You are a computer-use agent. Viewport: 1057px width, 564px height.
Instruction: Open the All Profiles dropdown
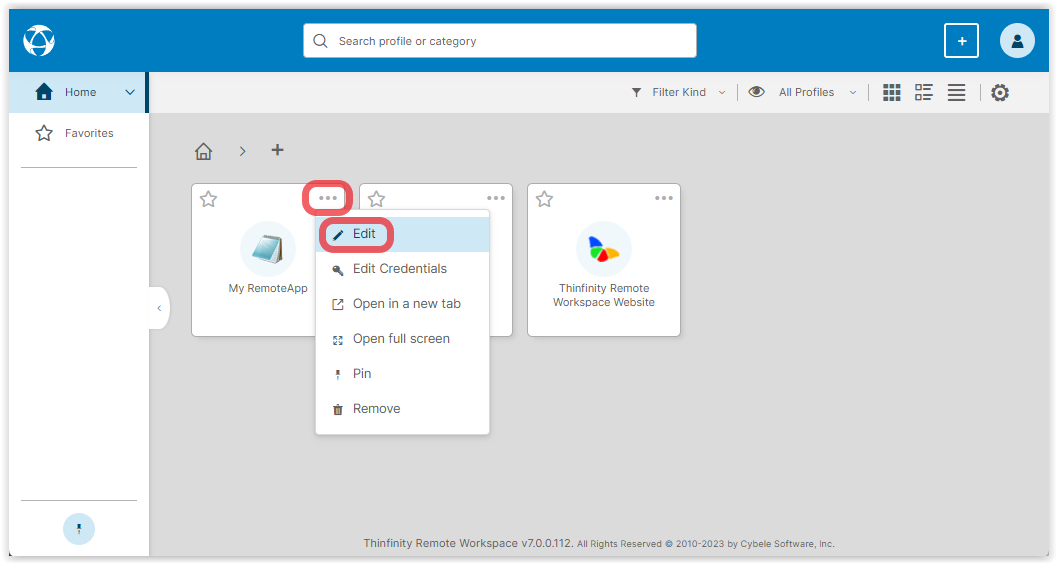818,92
